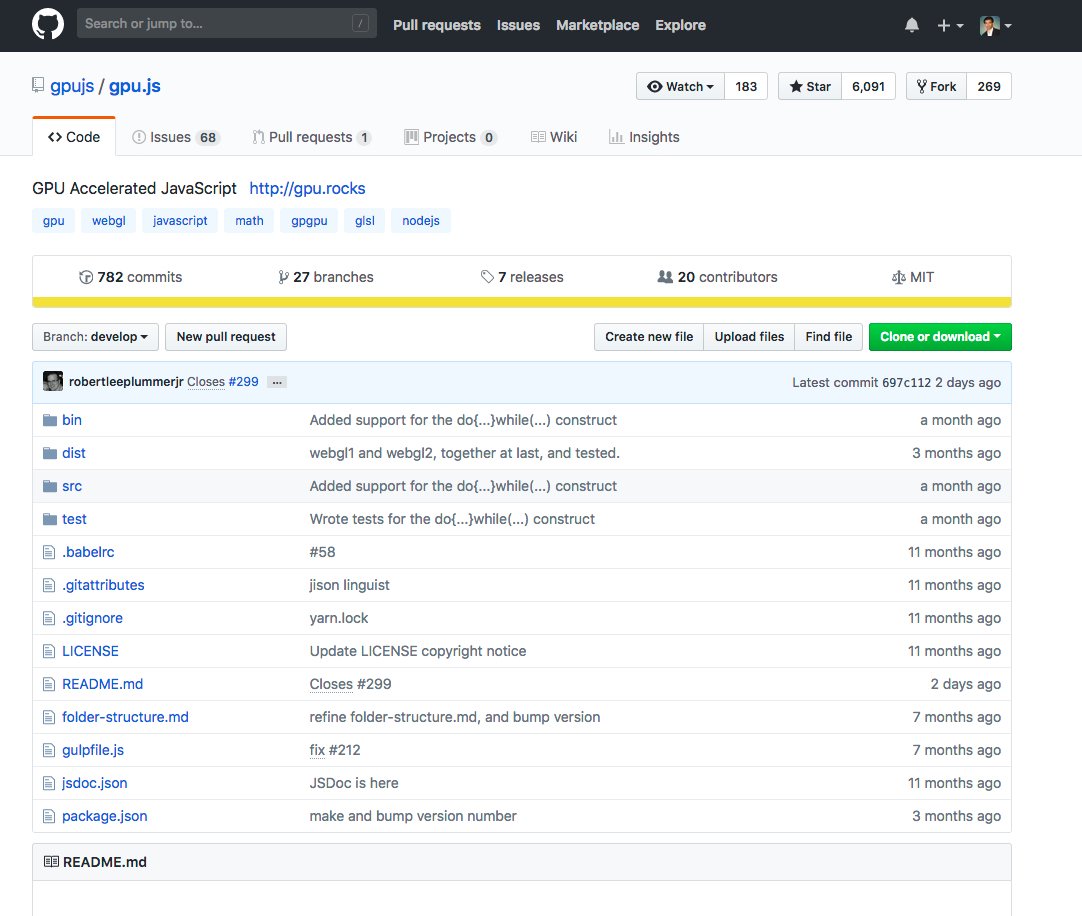
Task: Open Explore in top navigation
Action: (x=680, y=25)
